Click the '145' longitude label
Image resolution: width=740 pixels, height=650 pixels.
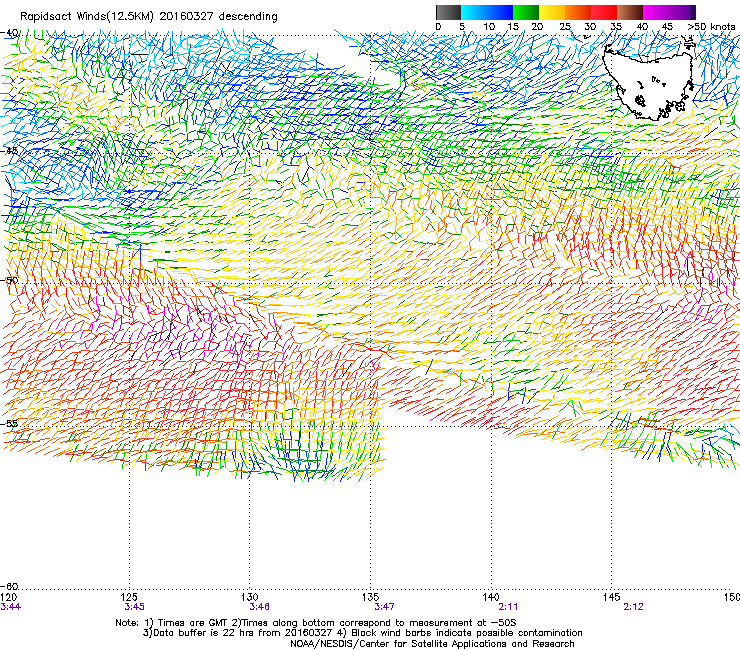tap(612, 597)
